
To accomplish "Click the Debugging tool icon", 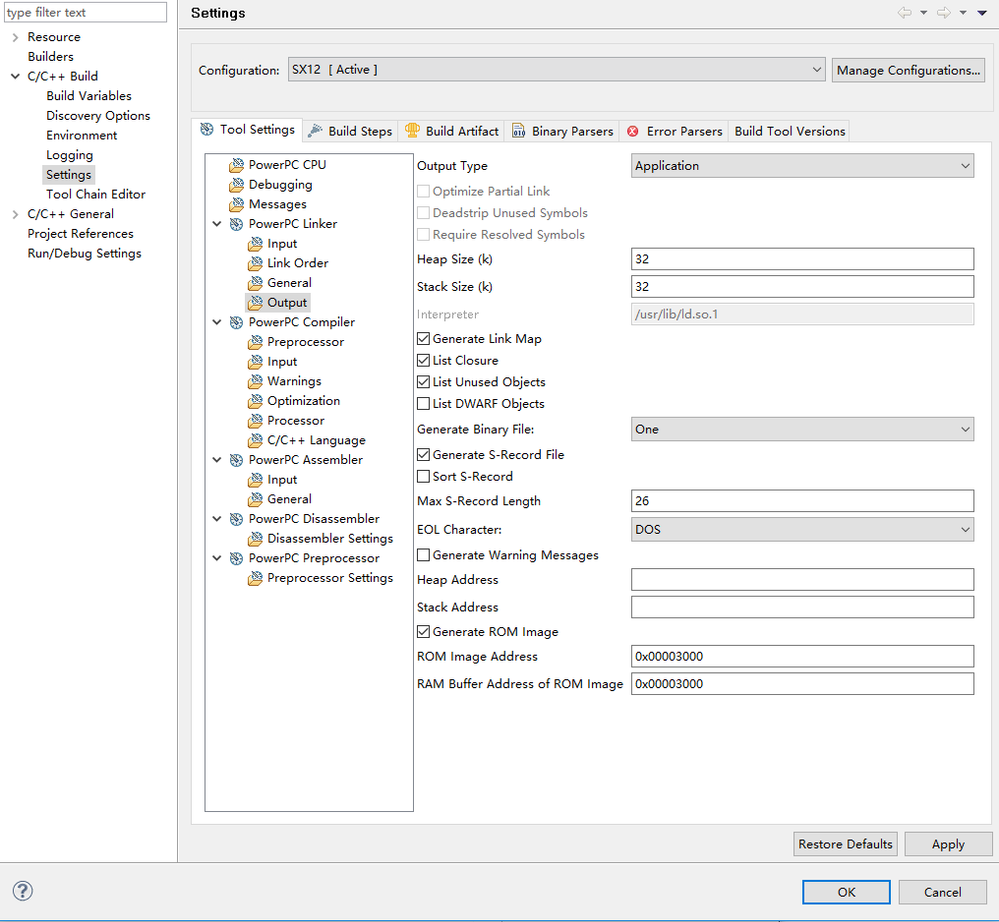I will point(236,185).
